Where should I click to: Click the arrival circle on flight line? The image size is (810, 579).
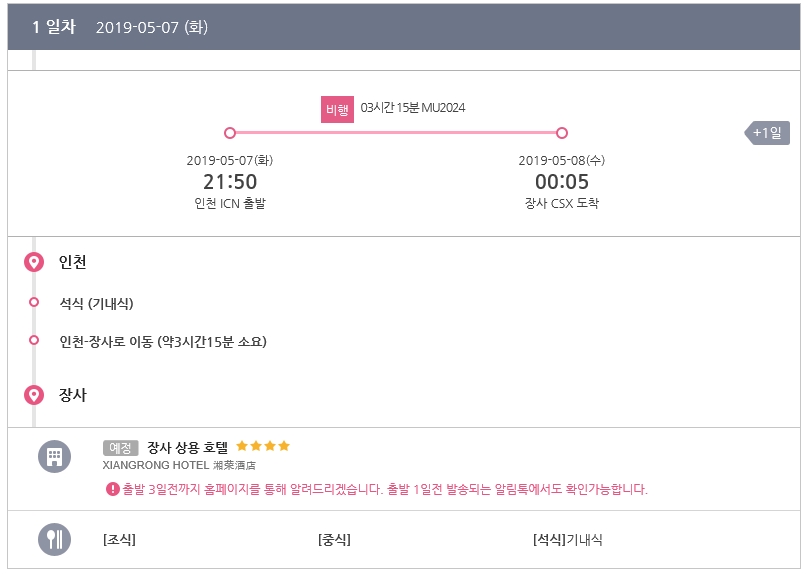(562, 133)
